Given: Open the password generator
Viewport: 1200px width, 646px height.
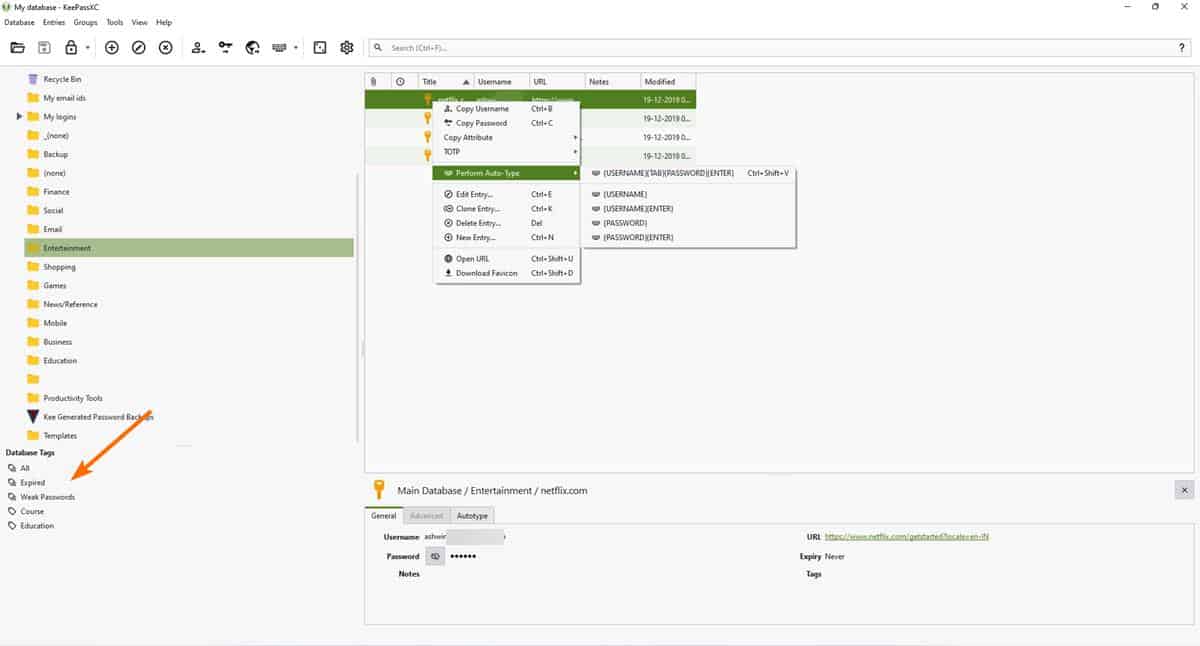Looking at the screenshot, I should point(320,47).
